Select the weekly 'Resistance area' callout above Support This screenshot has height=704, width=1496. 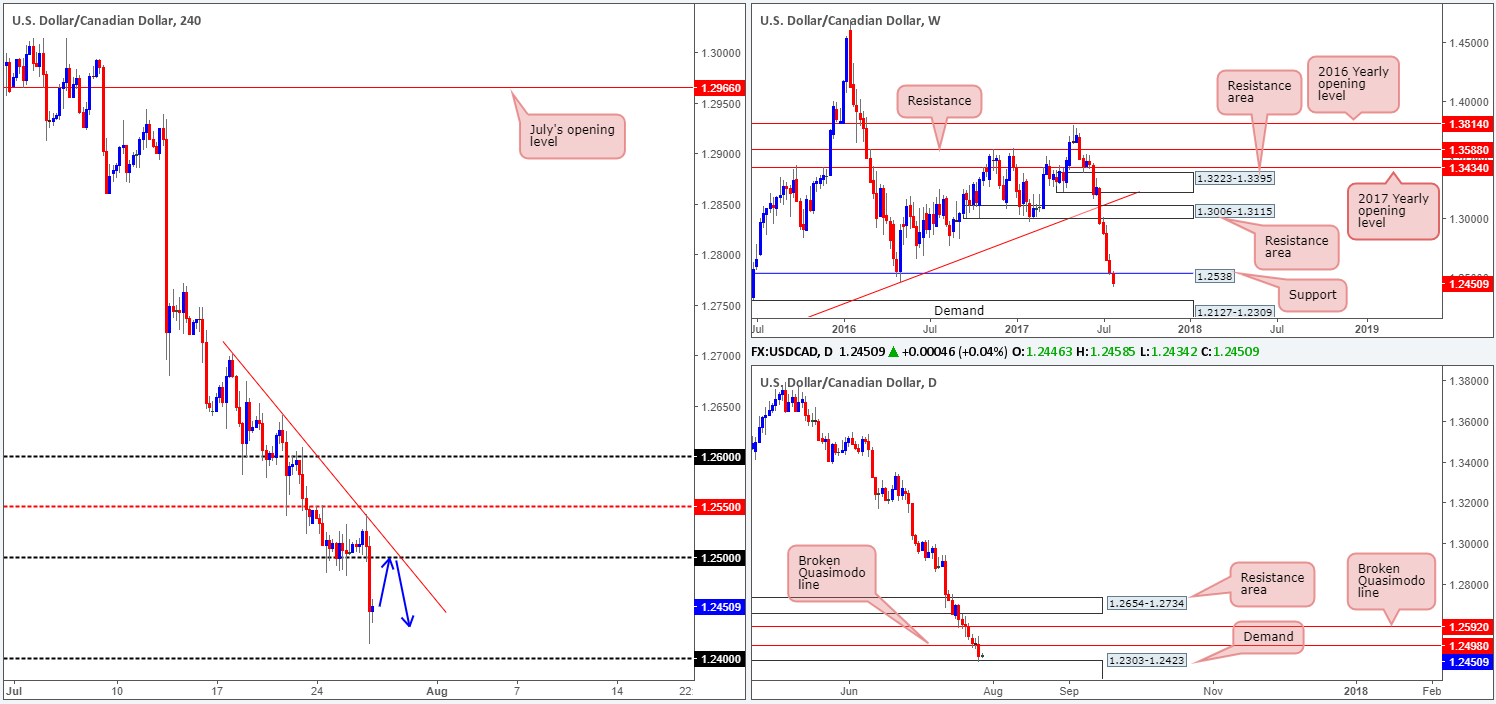(x=1296, y=246)
